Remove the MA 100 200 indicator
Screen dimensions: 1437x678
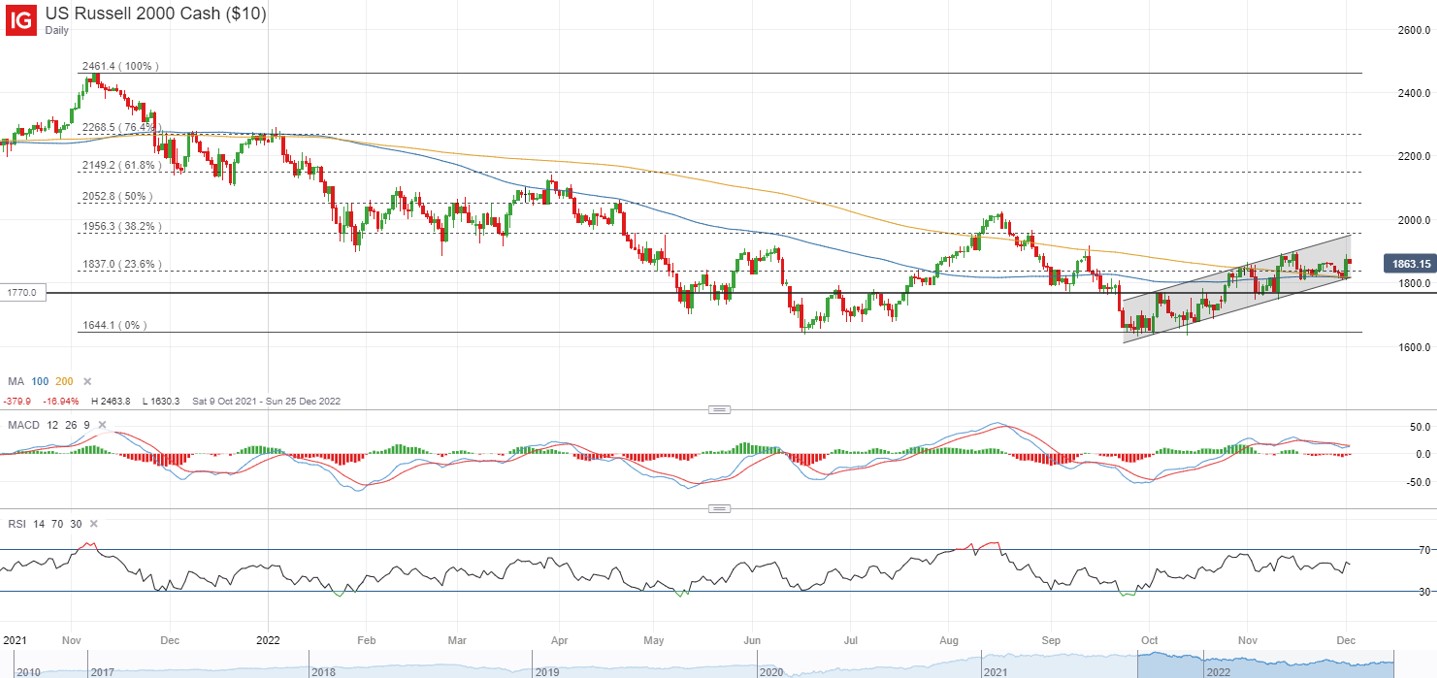[x=87, y=381]
